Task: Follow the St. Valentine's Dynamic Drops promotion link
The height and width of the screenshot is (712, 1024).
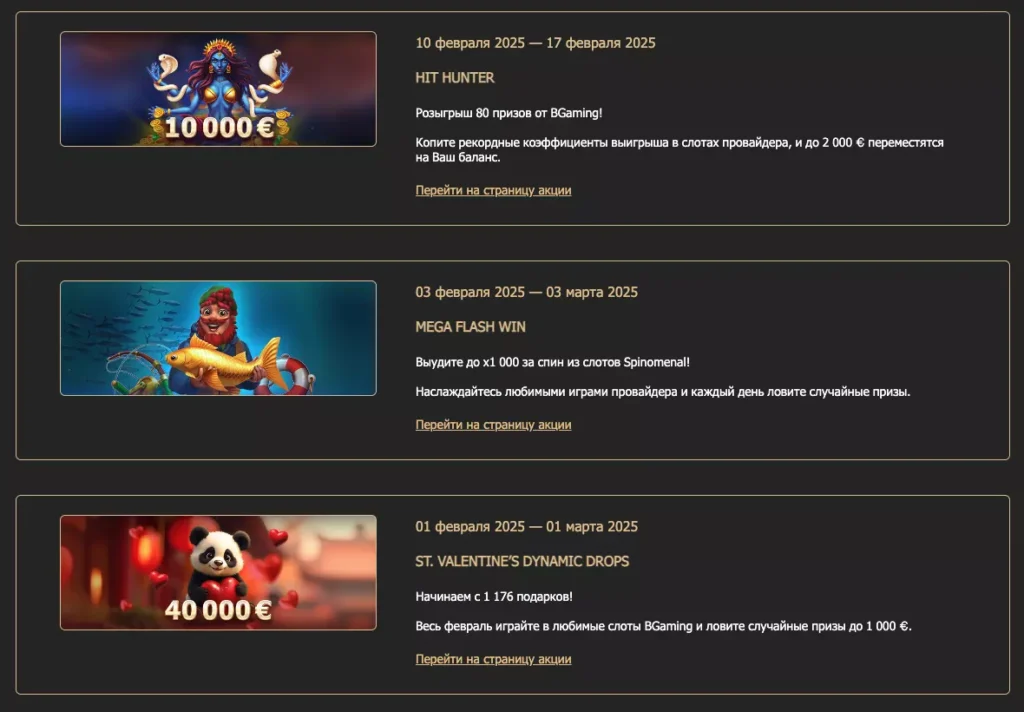Action: [x=493, y=659]
